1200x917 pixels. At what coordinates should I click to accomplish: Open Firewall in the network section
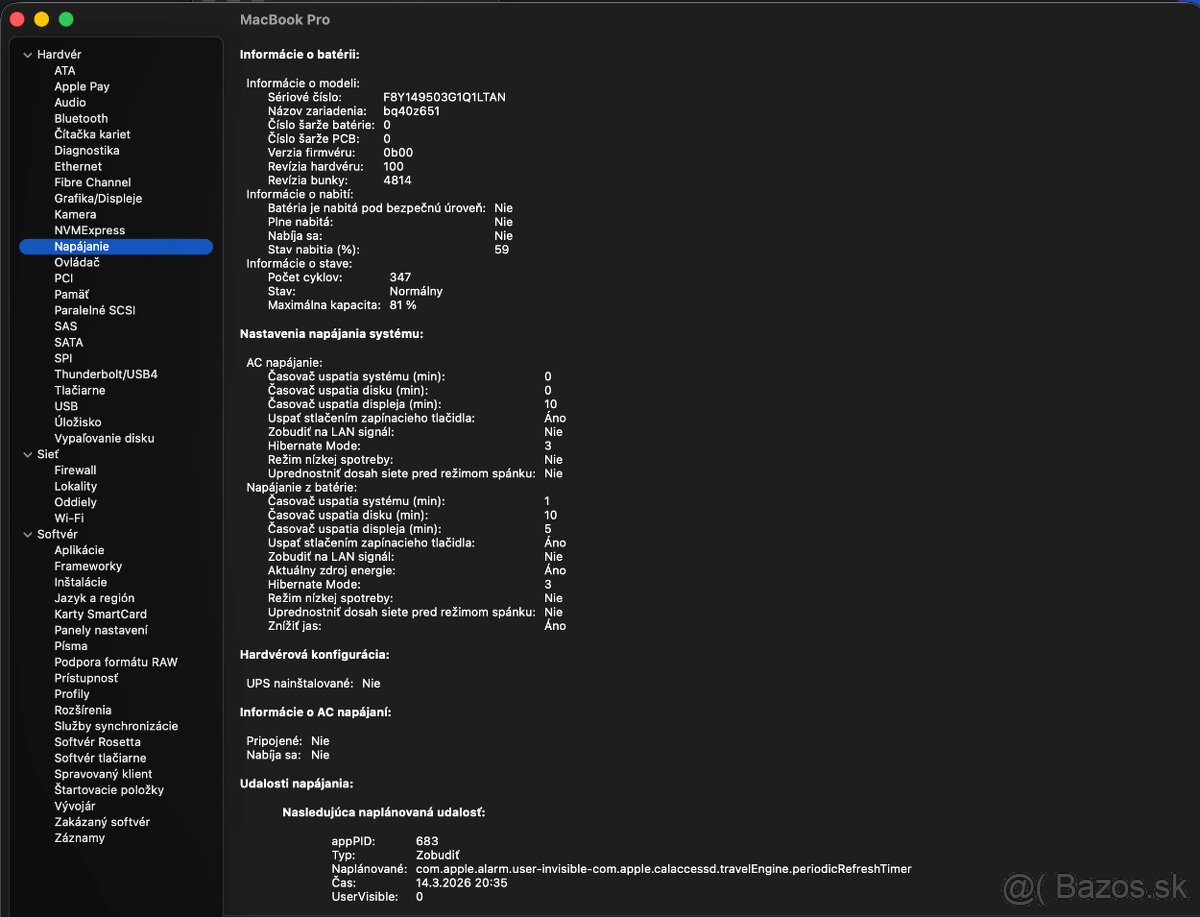coord(75,470)
